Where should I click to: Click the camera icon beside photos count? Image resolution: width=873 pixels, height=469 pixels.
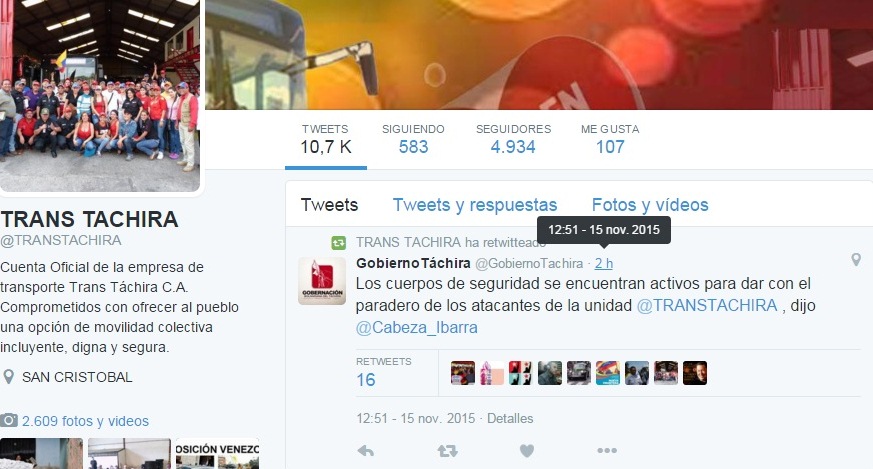(9, 421)
